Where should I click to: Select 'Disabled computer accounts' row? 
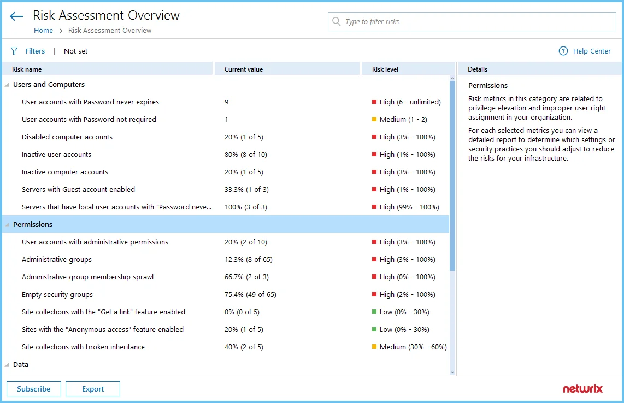pyautogui.click(x=226, y=137)
